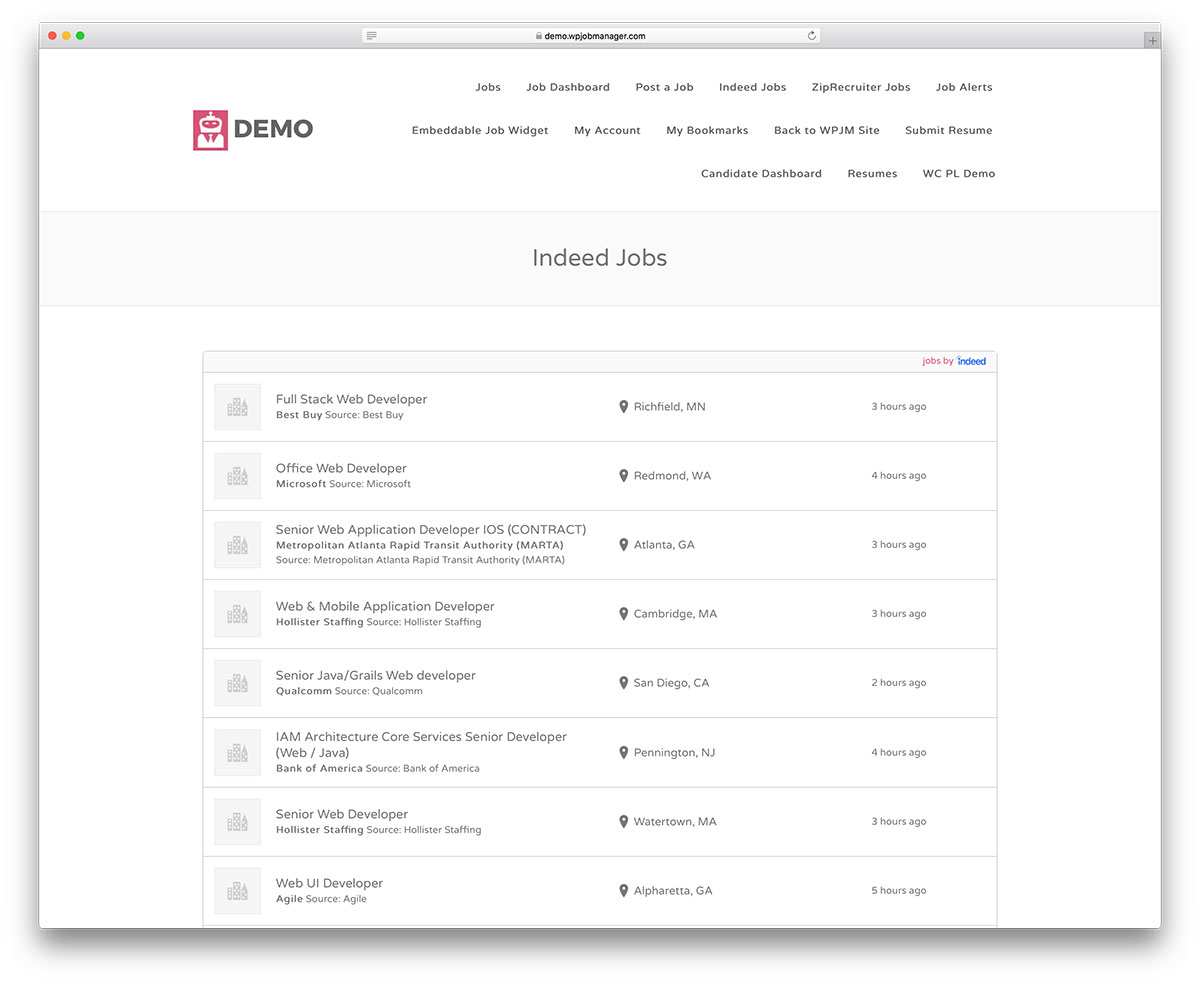Viewport: 1200px width, 984px height.
Task: Click the location pin next to San Diego, CA
Action: (624, 683)
